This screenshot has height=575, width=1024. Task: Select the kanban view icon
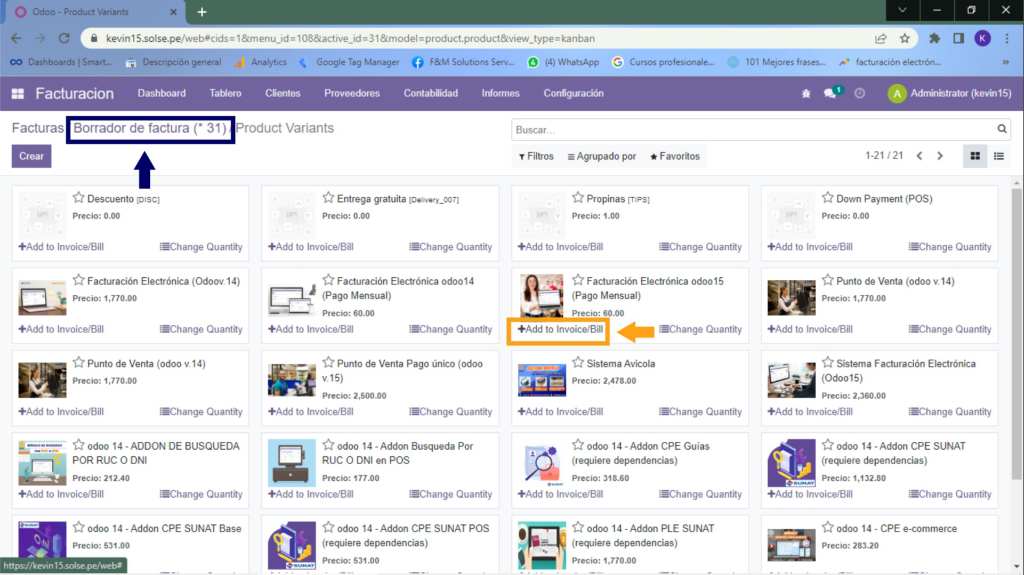pyautogui.click(x=974, y=156)
